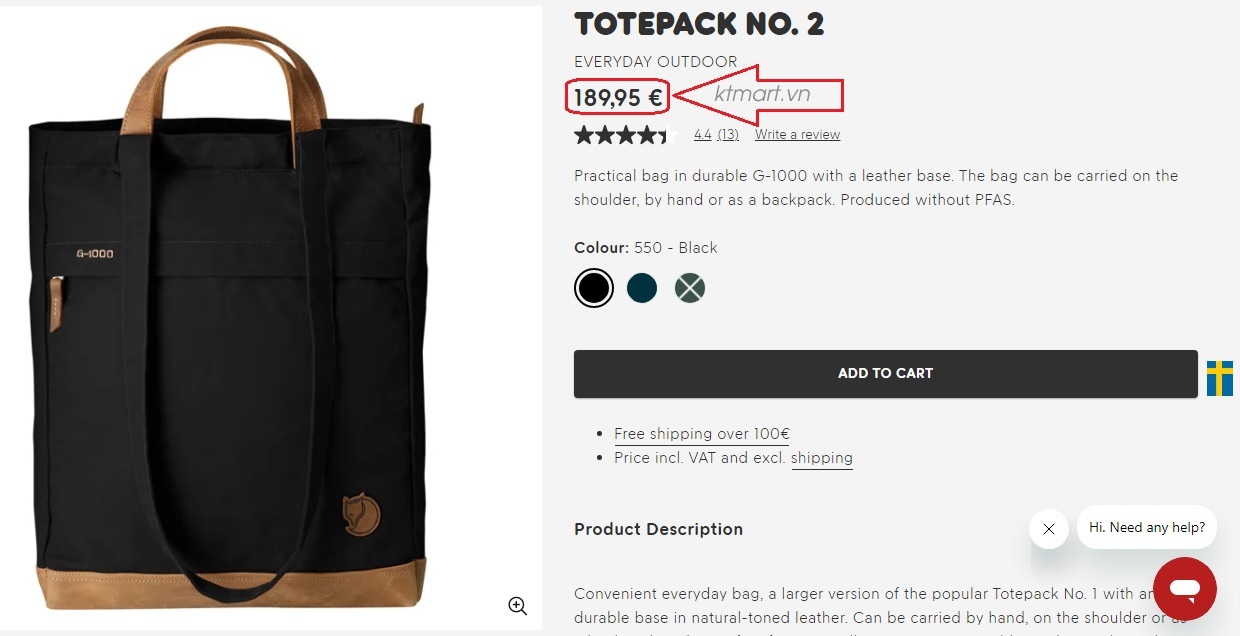Select the crossed-out green colour swatch
Screen dimensions: 1240x636
point(690,289)
